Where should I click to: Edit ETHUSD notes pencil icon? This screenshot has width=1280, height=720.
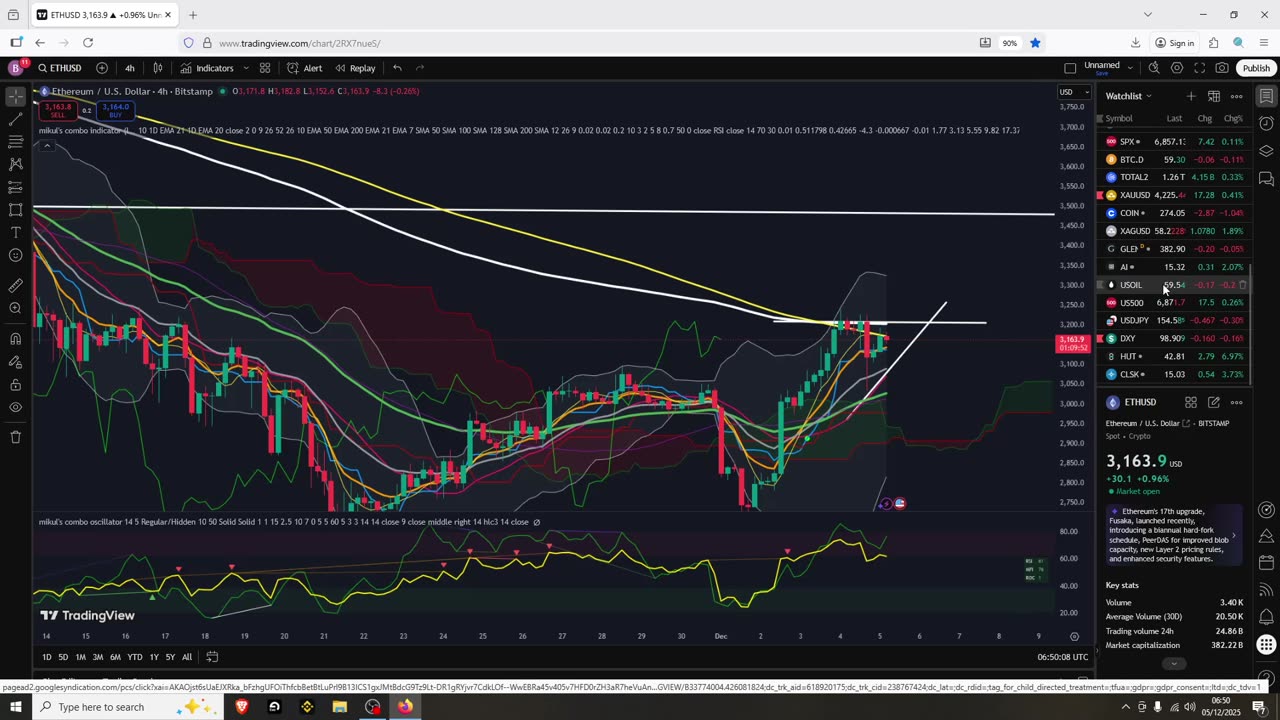click(x=1213, y=402)
